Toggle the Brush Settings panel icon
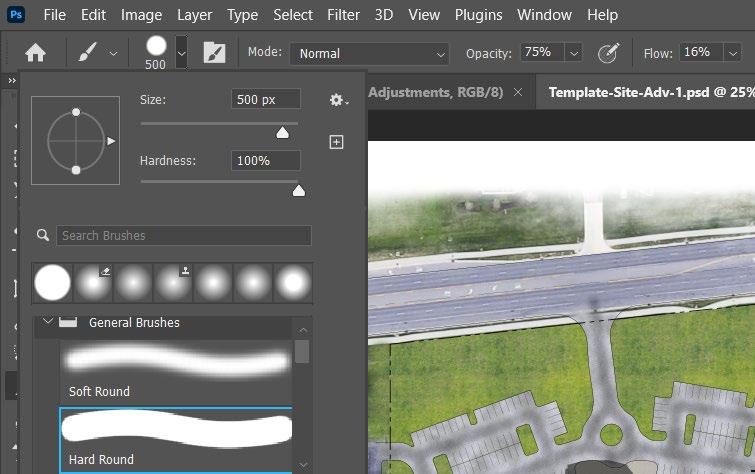The image size is (755, 474). pos(214,53)
